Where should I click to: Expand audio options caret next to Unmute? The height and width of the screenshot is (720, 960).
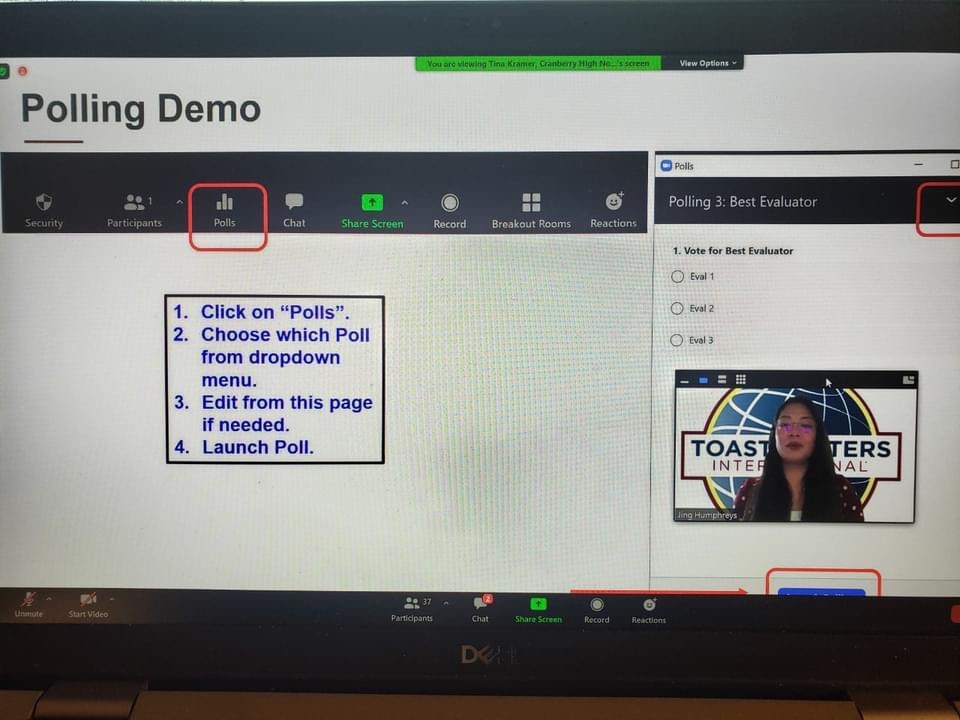49,599
